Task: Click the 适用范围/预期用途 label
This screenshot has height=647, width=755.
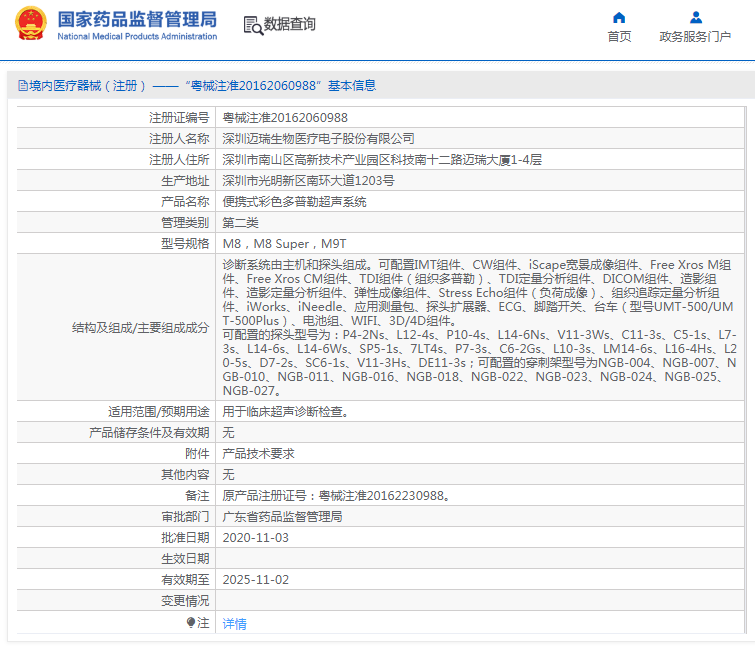Action: tap(159, 412)
